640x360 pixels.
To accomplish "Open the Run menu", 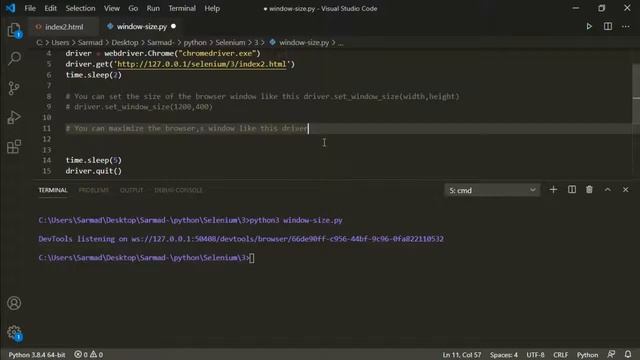I will pos(153,8).
